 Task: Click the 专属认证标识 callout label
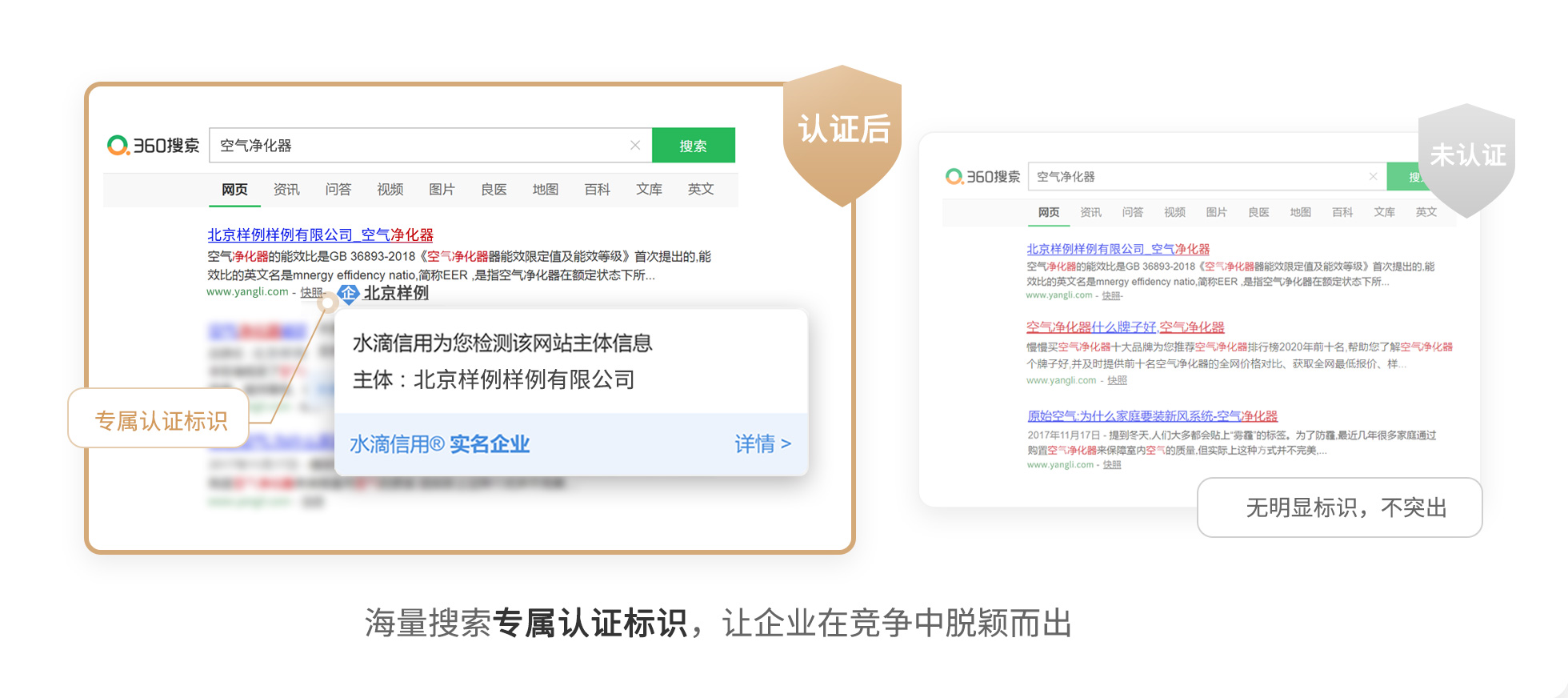coord(161,420)
